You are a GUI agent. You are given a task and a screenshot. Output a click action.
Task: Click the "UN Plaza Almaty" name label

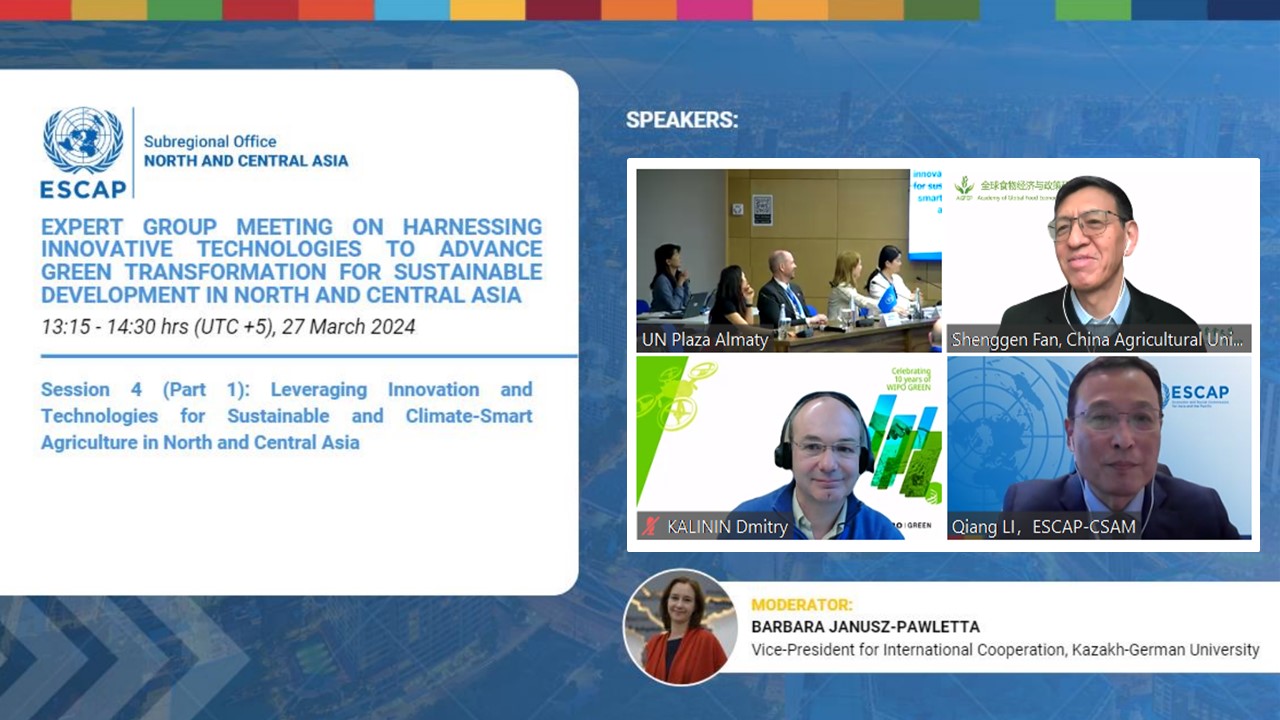pyautogui.click(x=705, y=340)
